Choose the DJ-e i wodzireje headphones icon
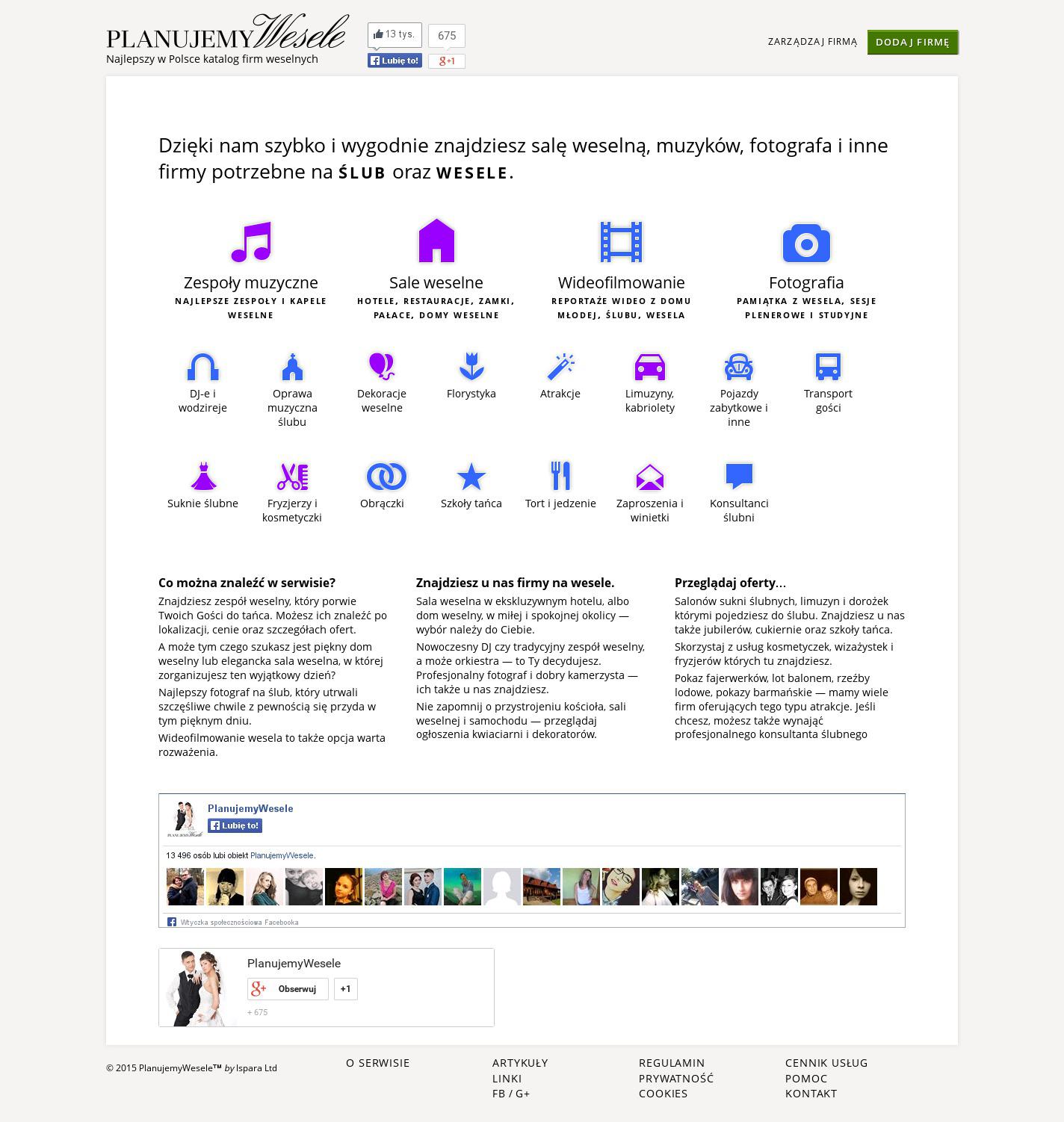The height and width of the screenshot is (1122, 1064). click(202, 367)
